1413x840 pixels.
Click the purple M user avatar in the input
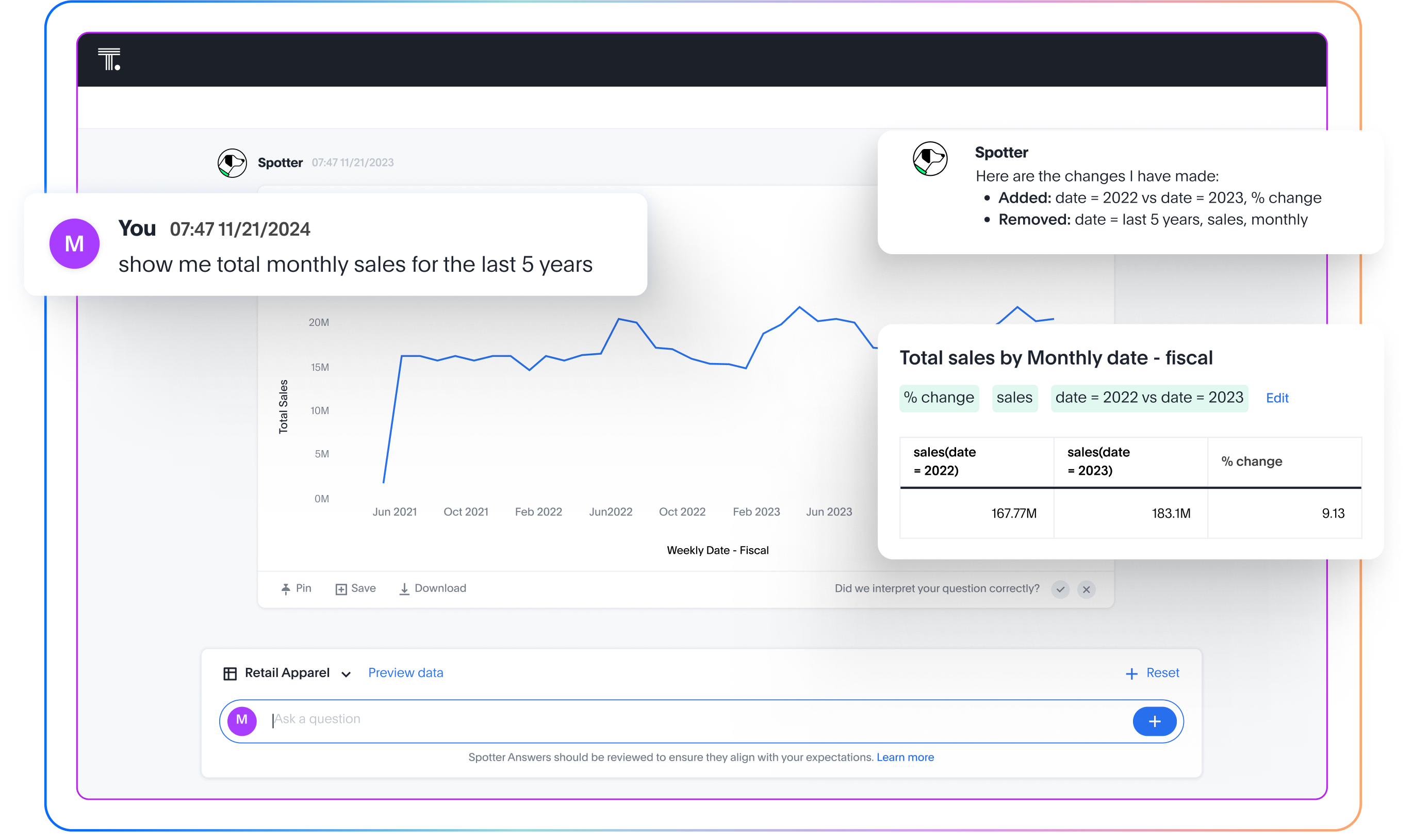point(242,720)
